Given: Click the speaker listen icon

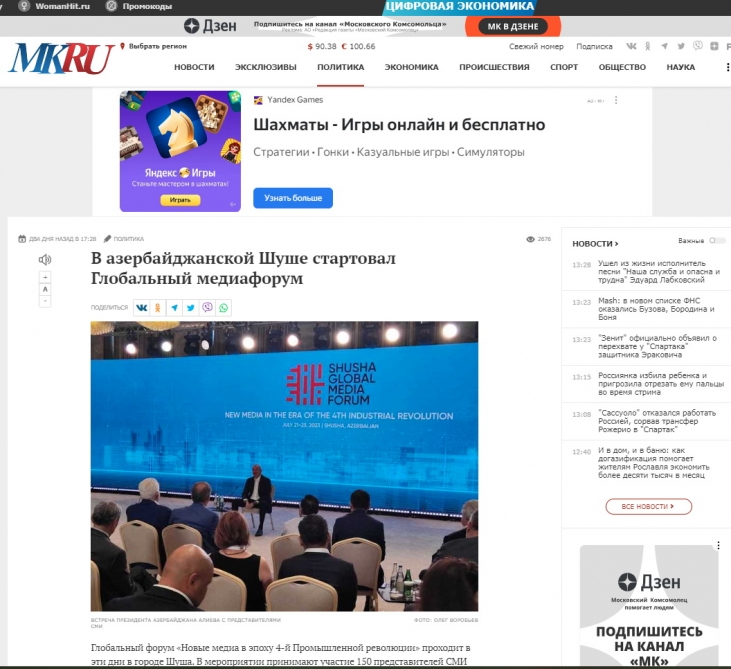Looking at the screenshot, I should [44, 260].
